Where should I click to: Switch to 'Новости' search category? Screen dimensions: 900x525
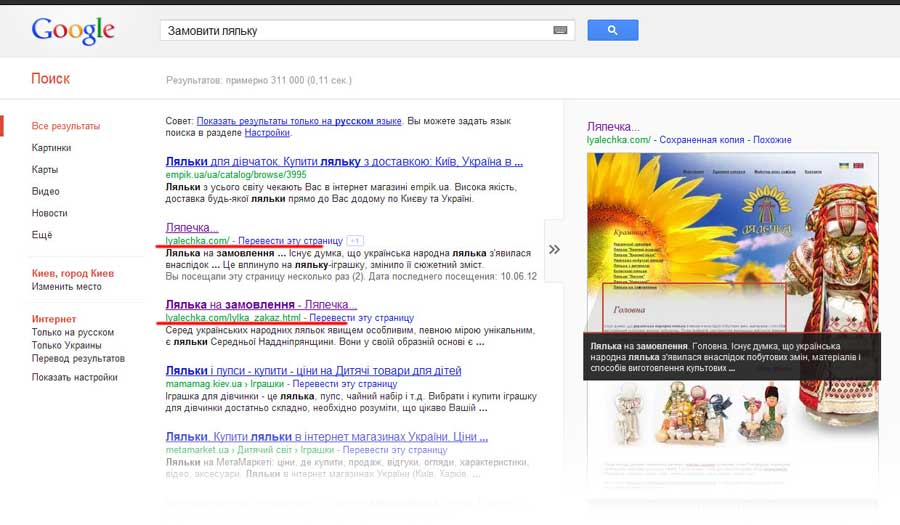[49, 213]
